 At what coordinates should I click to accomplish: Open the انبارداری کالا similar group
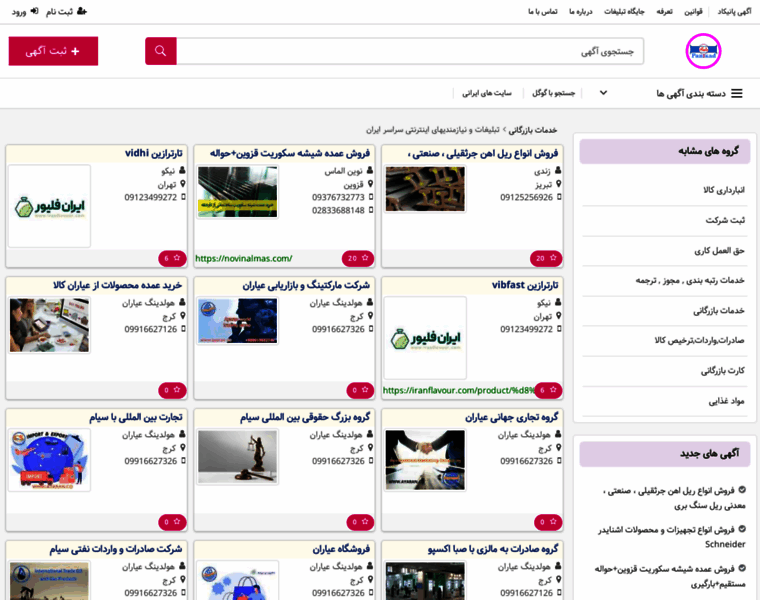pyautogui.click(x=724, y=190)
